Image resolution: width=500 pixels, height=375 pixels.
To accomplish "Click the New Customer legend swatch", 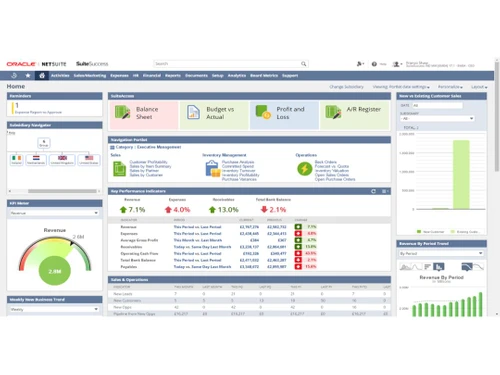I will 419,231.
